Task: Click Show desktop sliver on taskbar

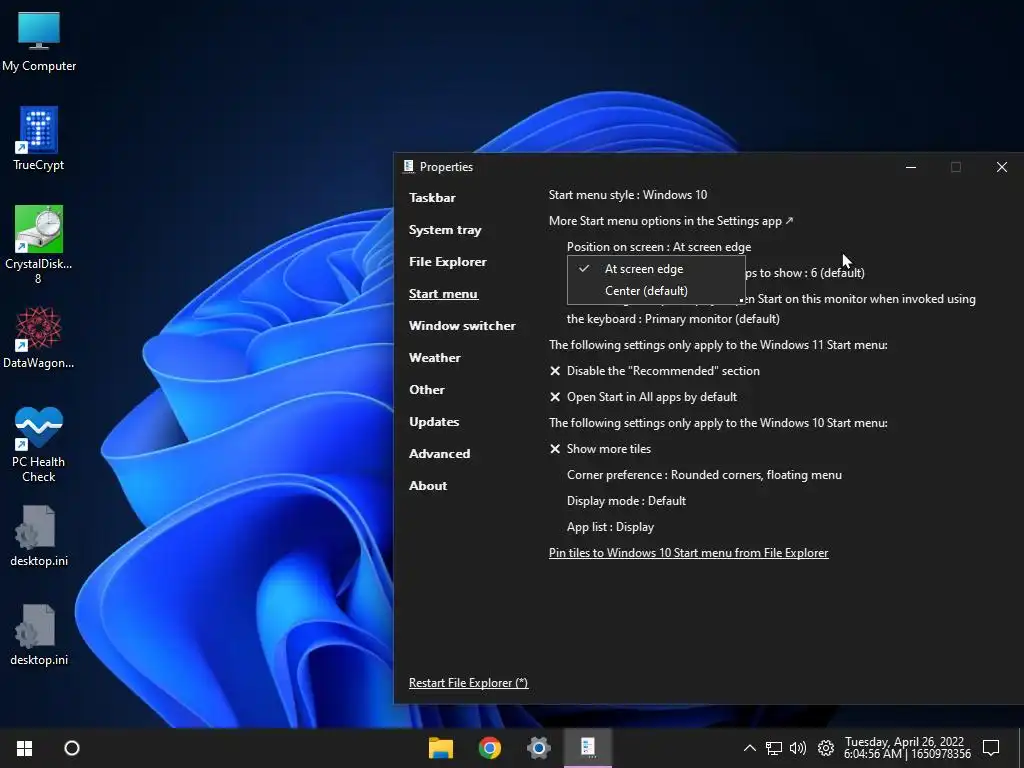Action: click(x=1021, y=748)
